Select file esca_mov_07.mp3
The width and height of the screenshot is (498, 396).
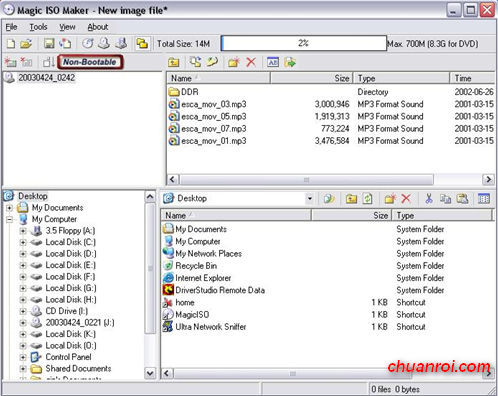point(214,129)
